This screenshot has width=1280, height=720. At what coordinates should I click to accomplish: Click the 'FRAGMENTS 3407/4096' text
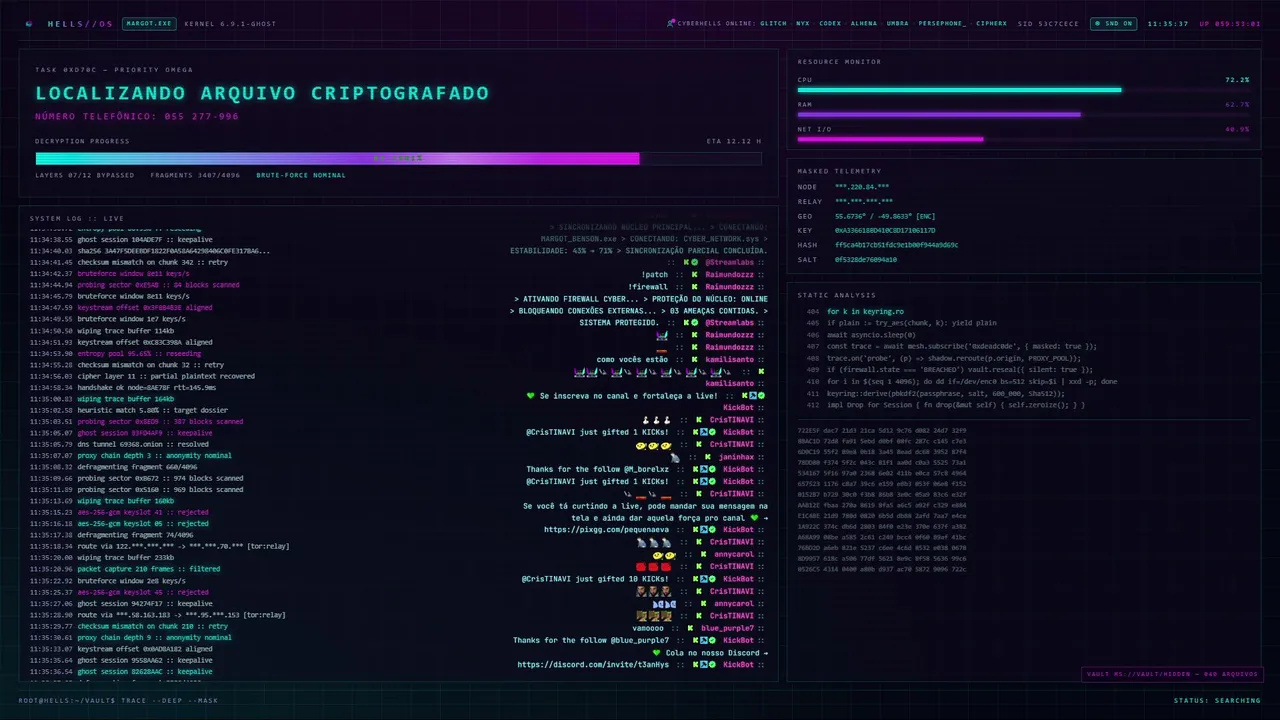coord(195,175)
